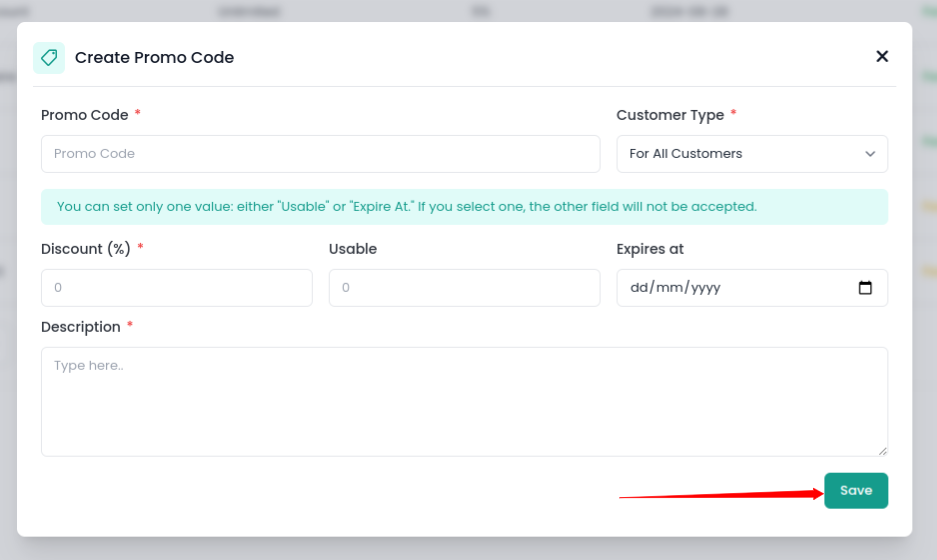This screenshot has width=937, height=560.
Task: Select the day segment of Expires at
Action: [x=639, y=288]
